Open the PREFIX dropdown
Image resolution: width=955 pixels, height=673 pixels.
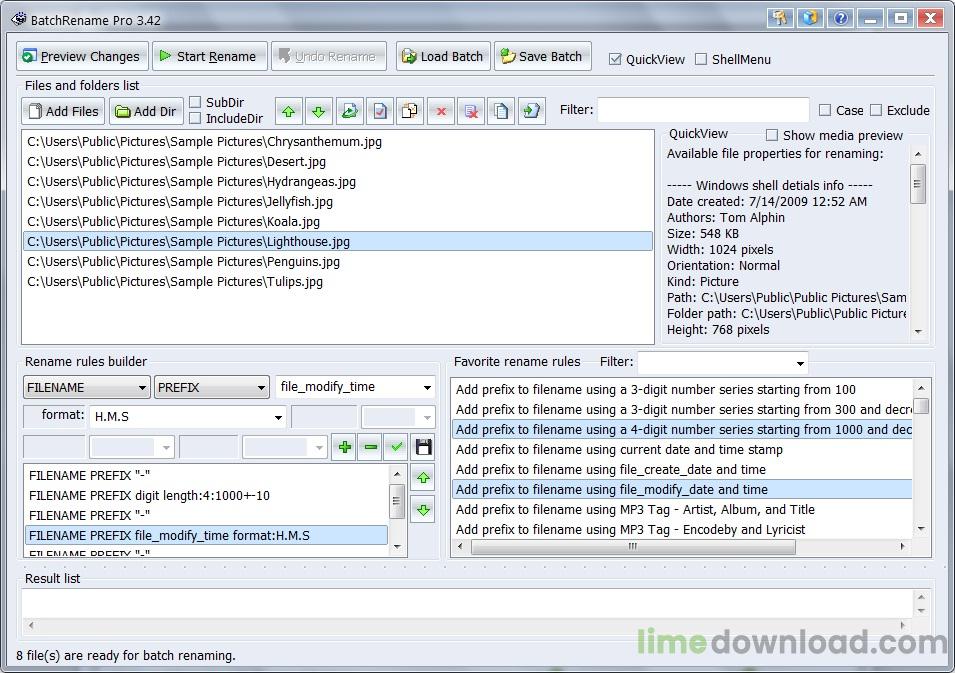click(x=212, y=387)
